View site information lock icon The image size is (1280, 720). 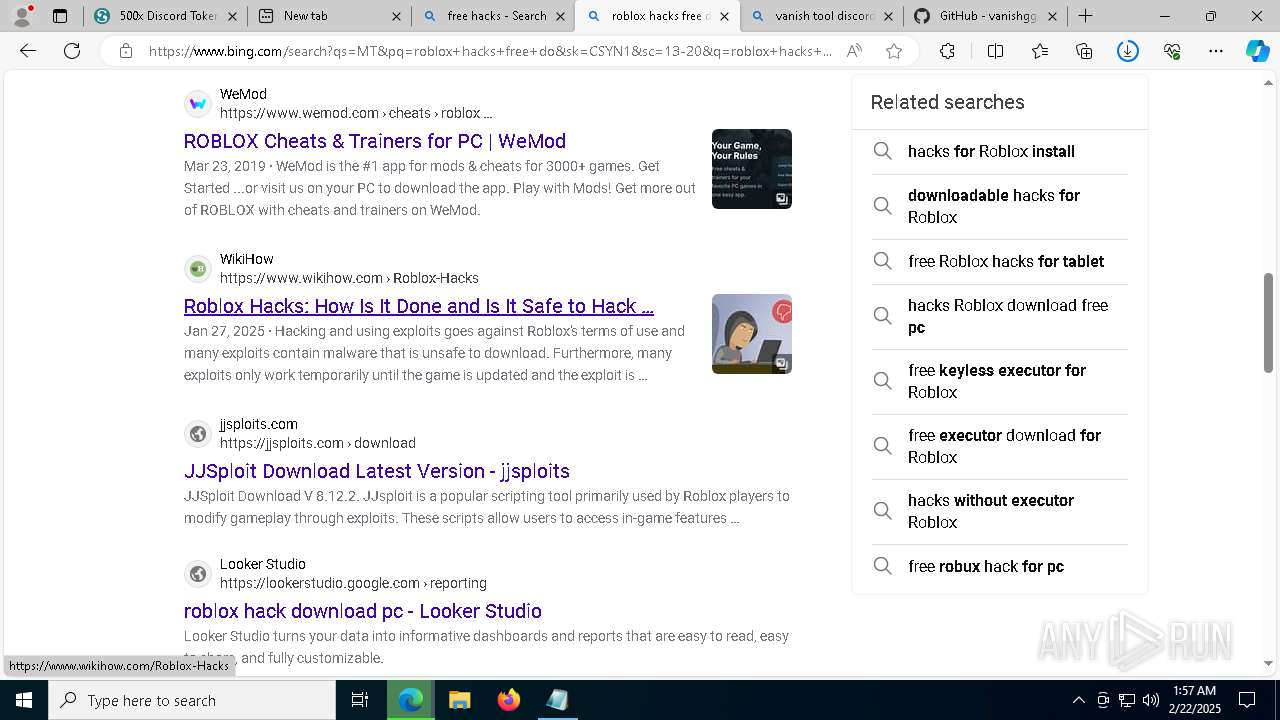point(126,51)
